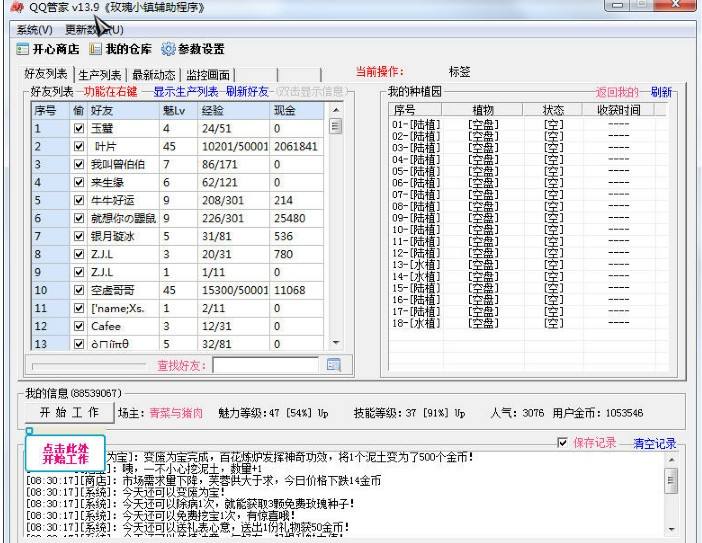This screenshot has height=543, width=702.
Task: Switch to the 生产列表 tab
Action: pos(100,74)
